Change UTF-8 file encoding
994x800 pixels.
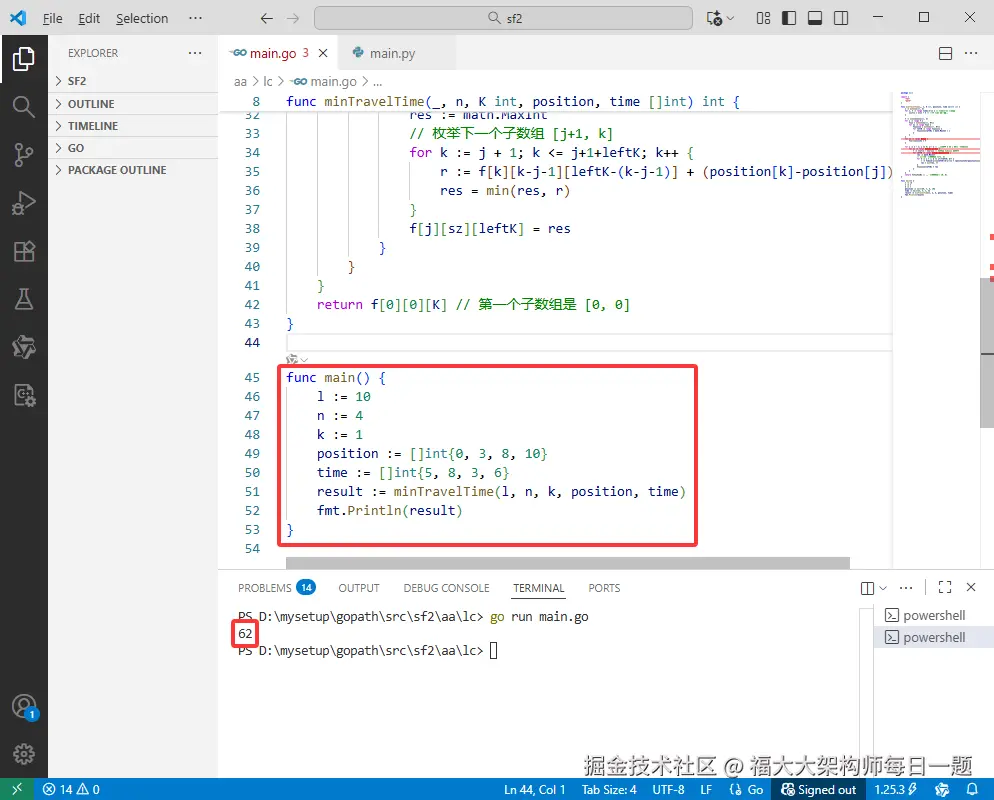coord(668,789)
